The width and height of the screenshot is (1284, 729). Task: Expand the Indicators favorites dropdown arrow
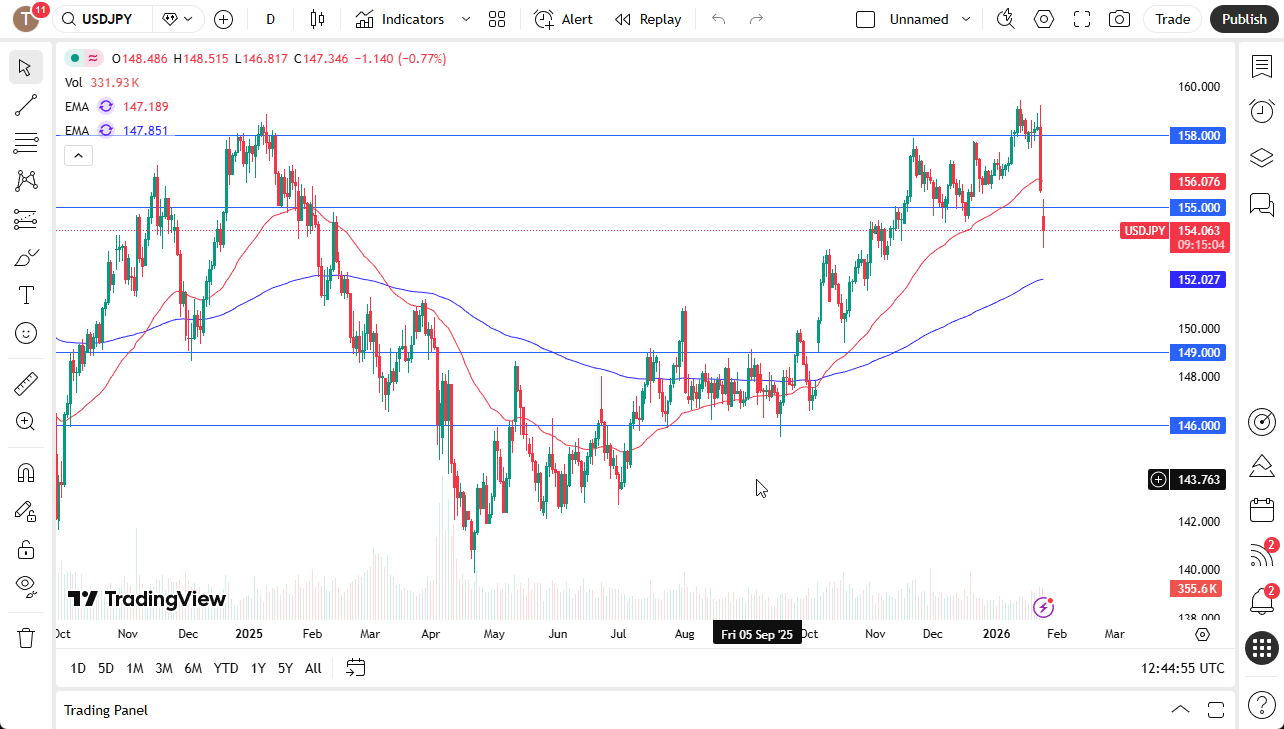[466, 19]
